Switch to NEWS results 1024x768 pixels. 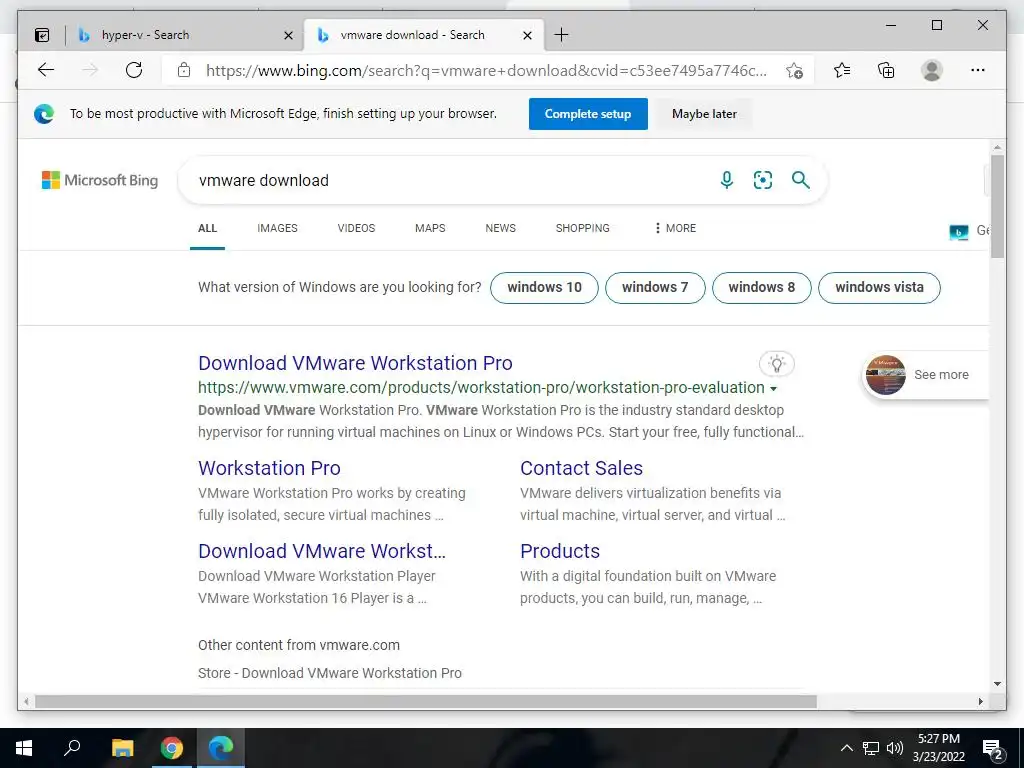(x=500, y=228)
